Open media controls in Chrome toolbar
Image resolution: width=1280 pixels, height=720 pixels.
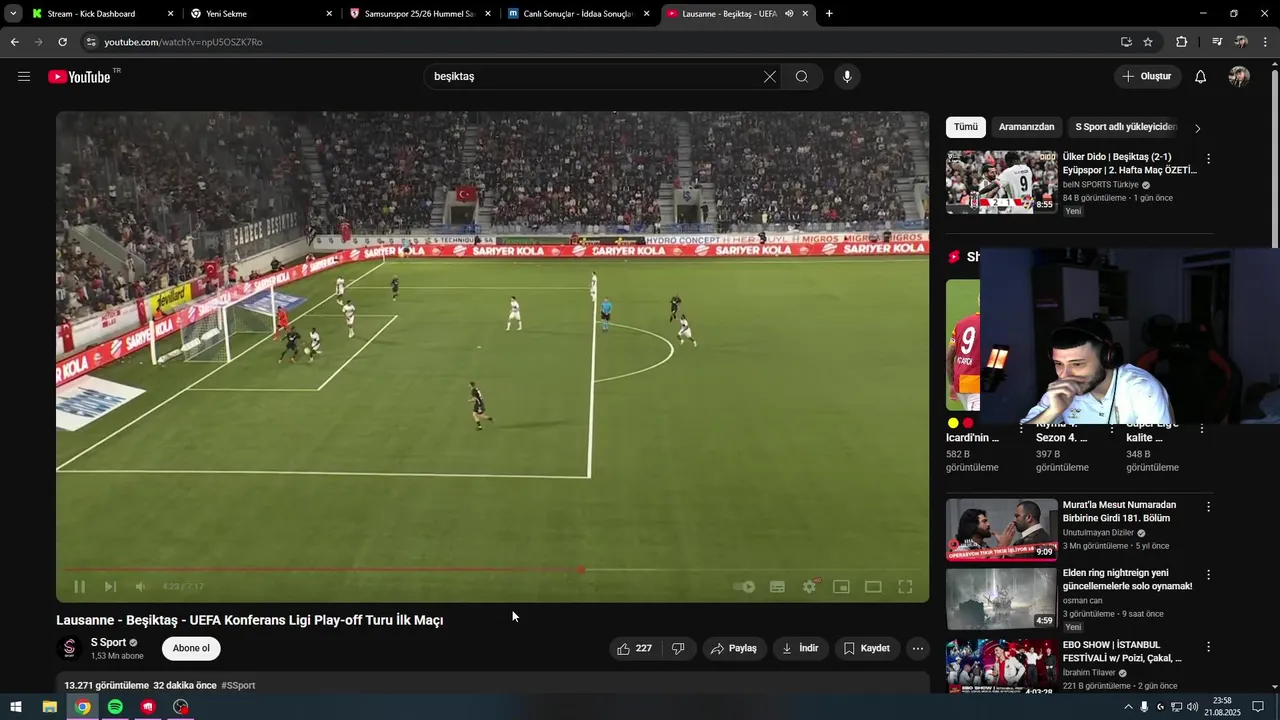pyautogui.click(x=1217, y=42)
